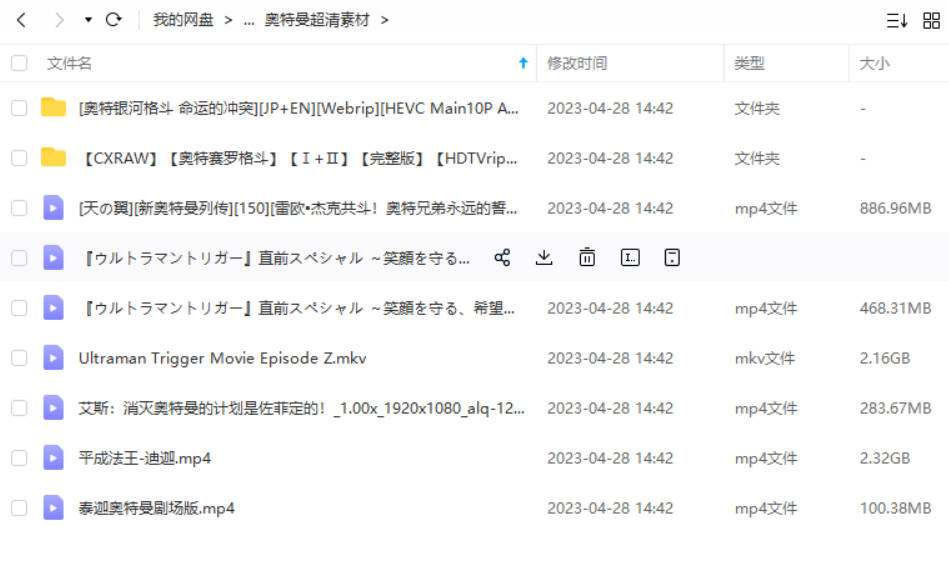Select checkbox for CXRAW 奥特赛罗格斗 folder
Screen dimensions: 949x577
tap(19, 159)
